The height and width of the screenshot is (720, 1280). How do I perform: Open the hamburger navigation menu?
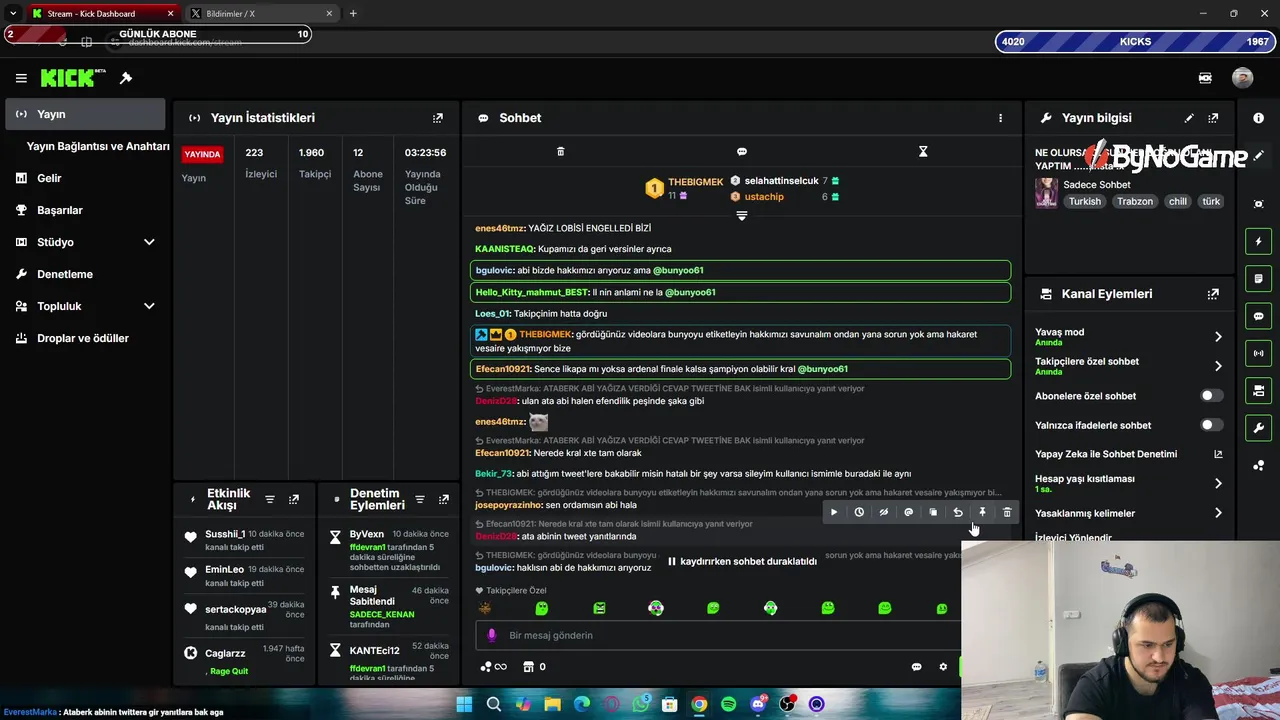(21, 78)
